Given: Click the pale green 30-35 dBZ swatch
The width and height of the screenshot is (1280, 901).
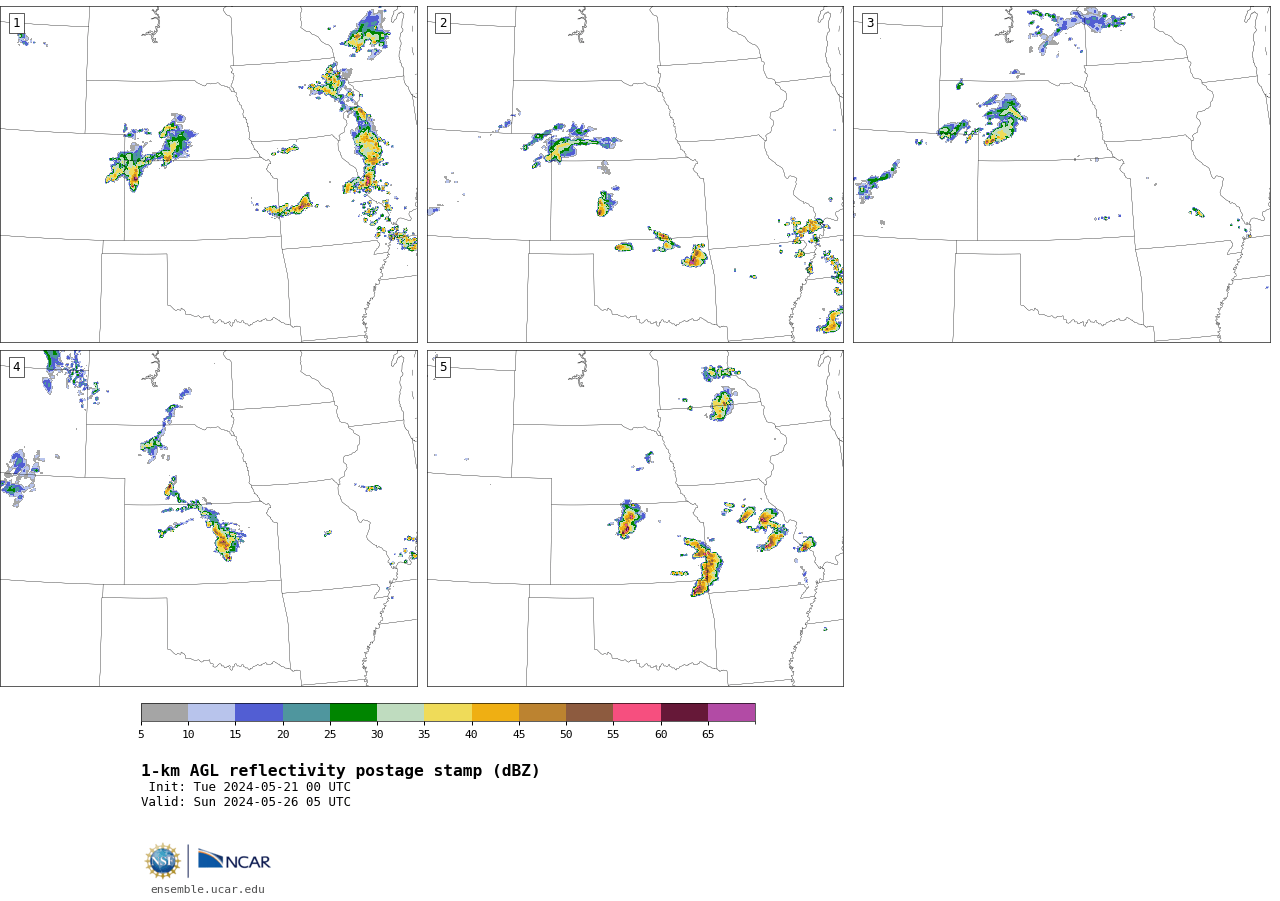Looking at the screenshot, I should (401, 713).
